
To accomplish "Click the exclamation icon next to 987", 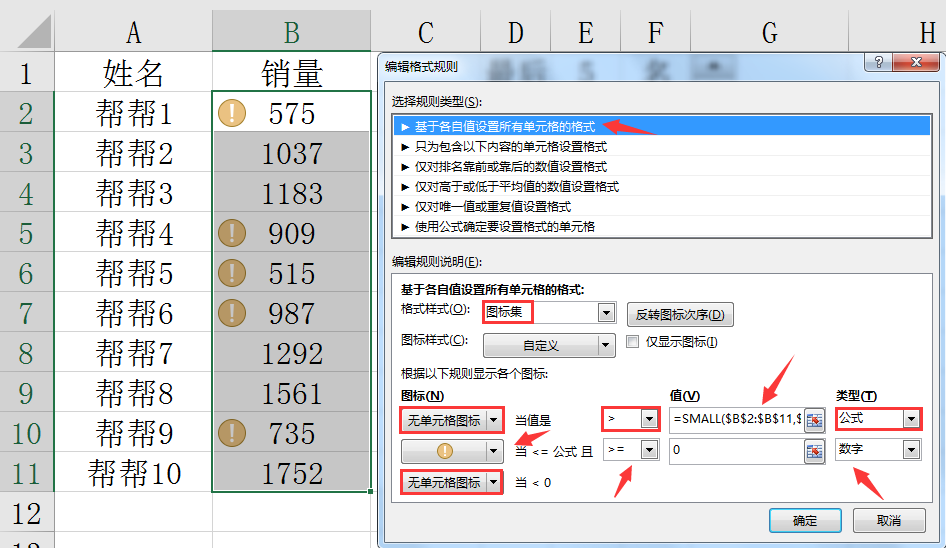I will [x=232, y=313].
